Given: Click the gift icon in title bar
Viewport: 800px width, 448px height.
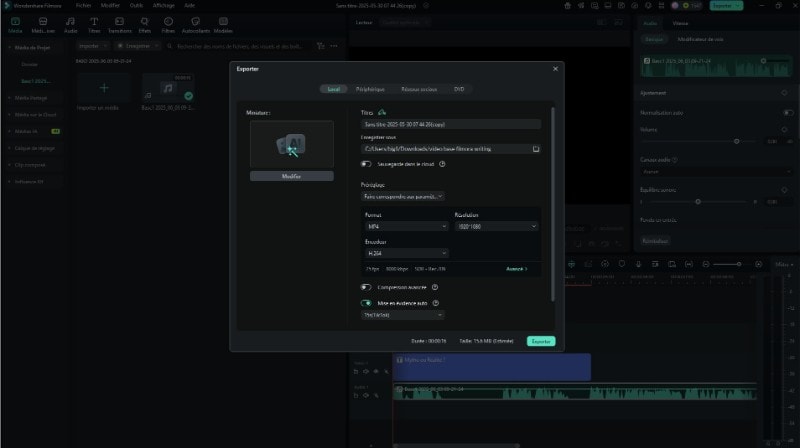Looking at the screenshot, I should tap(567, 6).
